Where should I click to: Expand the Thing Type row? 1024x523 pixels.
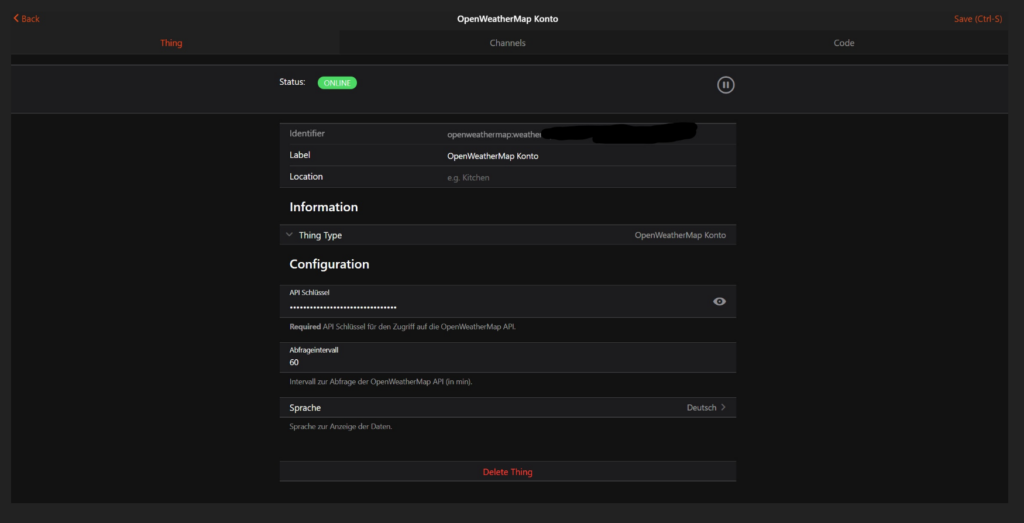[x=507, y=235]
